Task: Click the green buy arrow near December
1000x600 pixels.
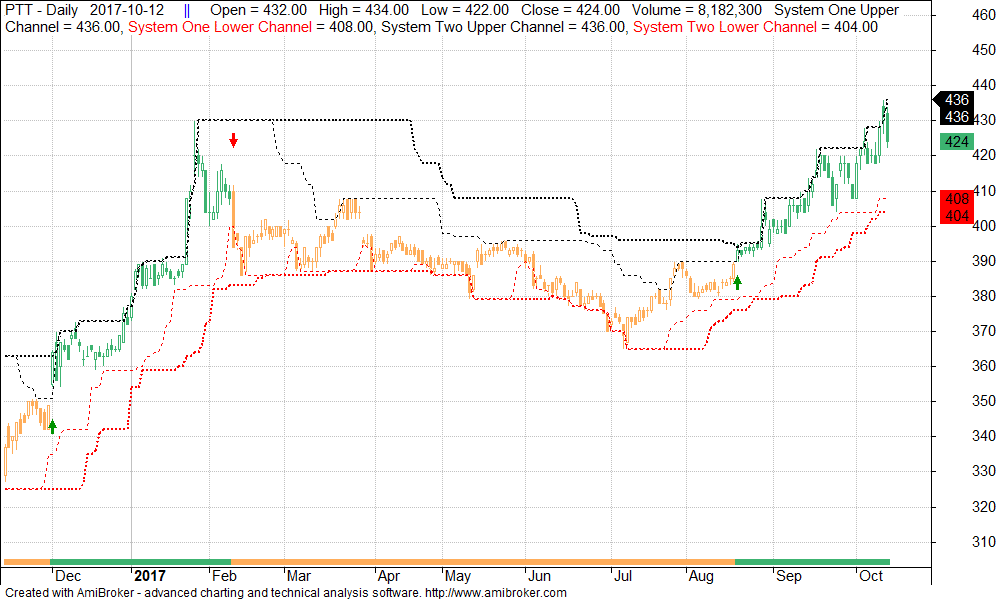Action: 52,426
